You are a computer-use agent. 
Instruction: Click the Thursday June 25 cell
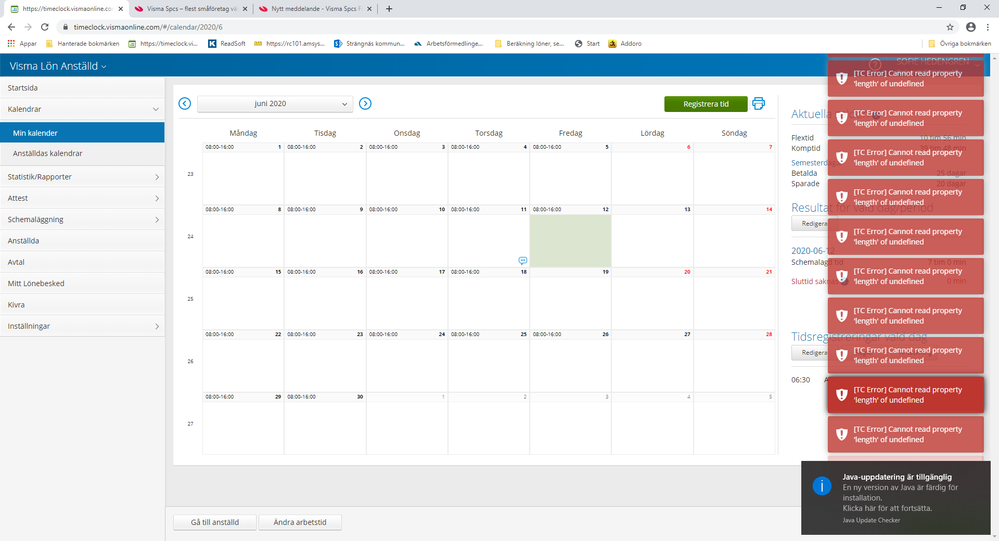point(488,361)
